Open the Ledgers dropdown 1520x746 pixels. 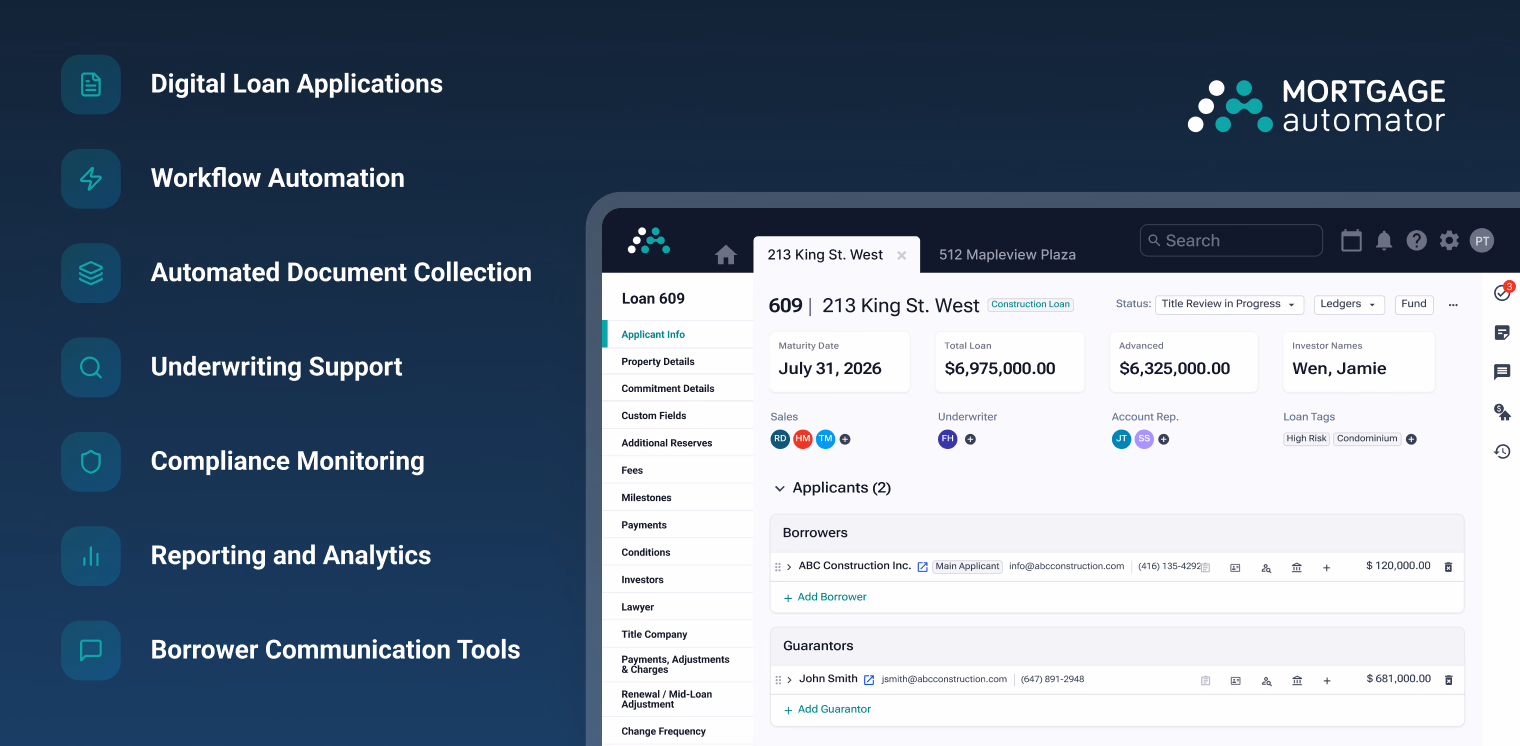pyautogui.click(x=1349, y=304)
